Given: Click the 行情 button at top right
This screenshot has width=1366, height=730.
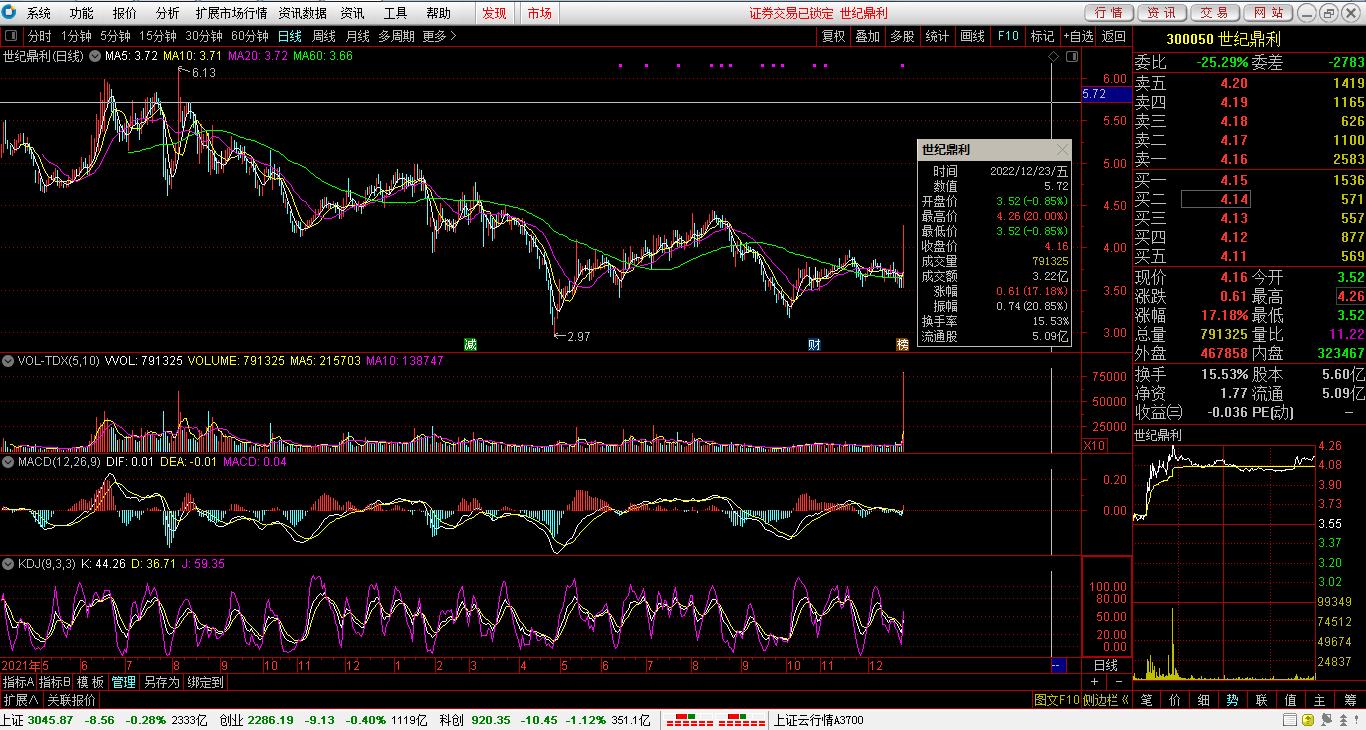Looking at the screenshot, I should click(1109, 13).
